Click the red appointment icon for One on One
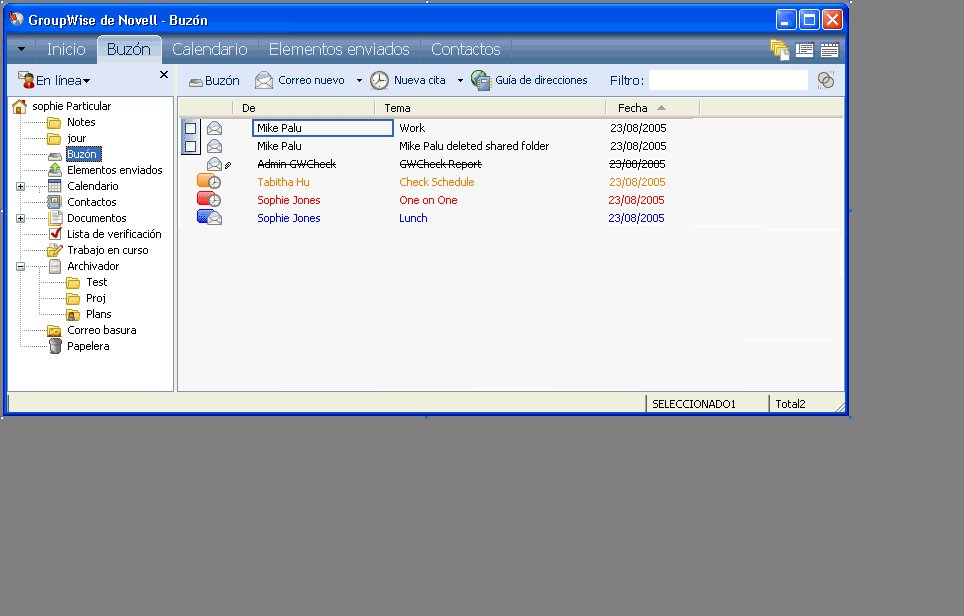This screenshot has width=964, height=616. (x=209, y=199)
